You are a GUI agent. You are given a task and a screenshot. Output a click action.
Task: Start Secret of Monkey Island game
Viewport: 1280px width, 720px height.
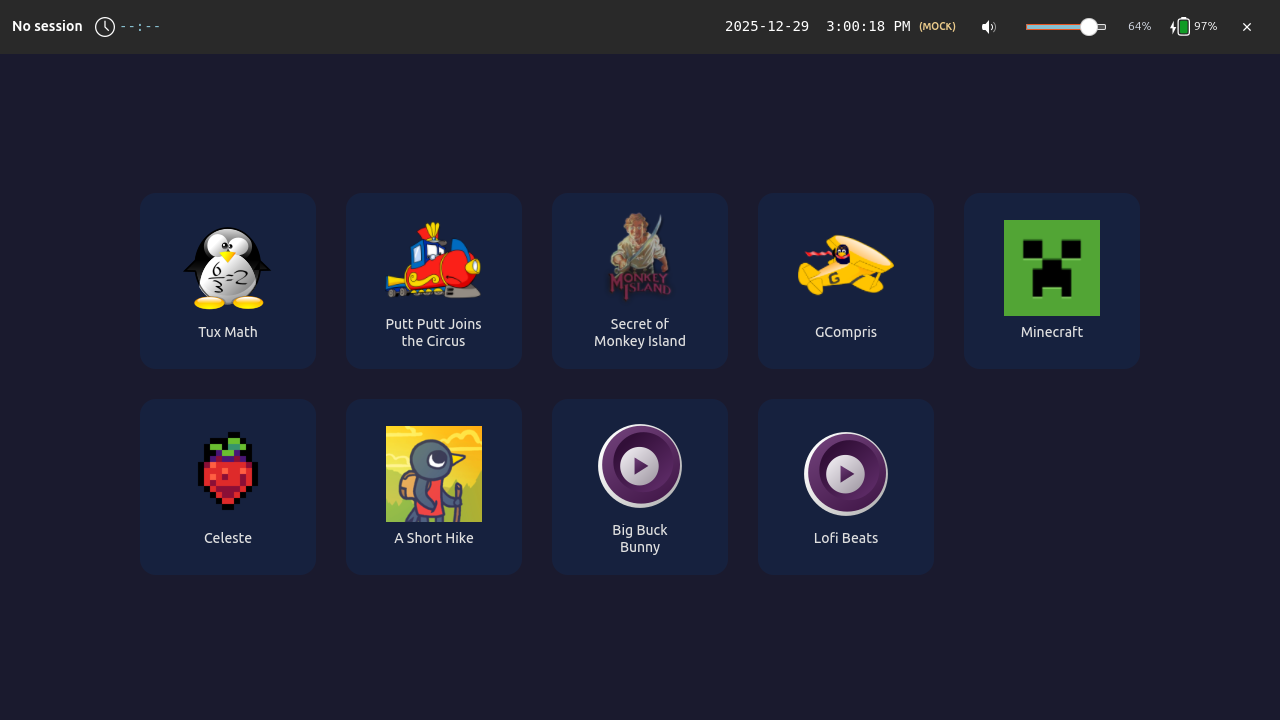pos(639,257)
